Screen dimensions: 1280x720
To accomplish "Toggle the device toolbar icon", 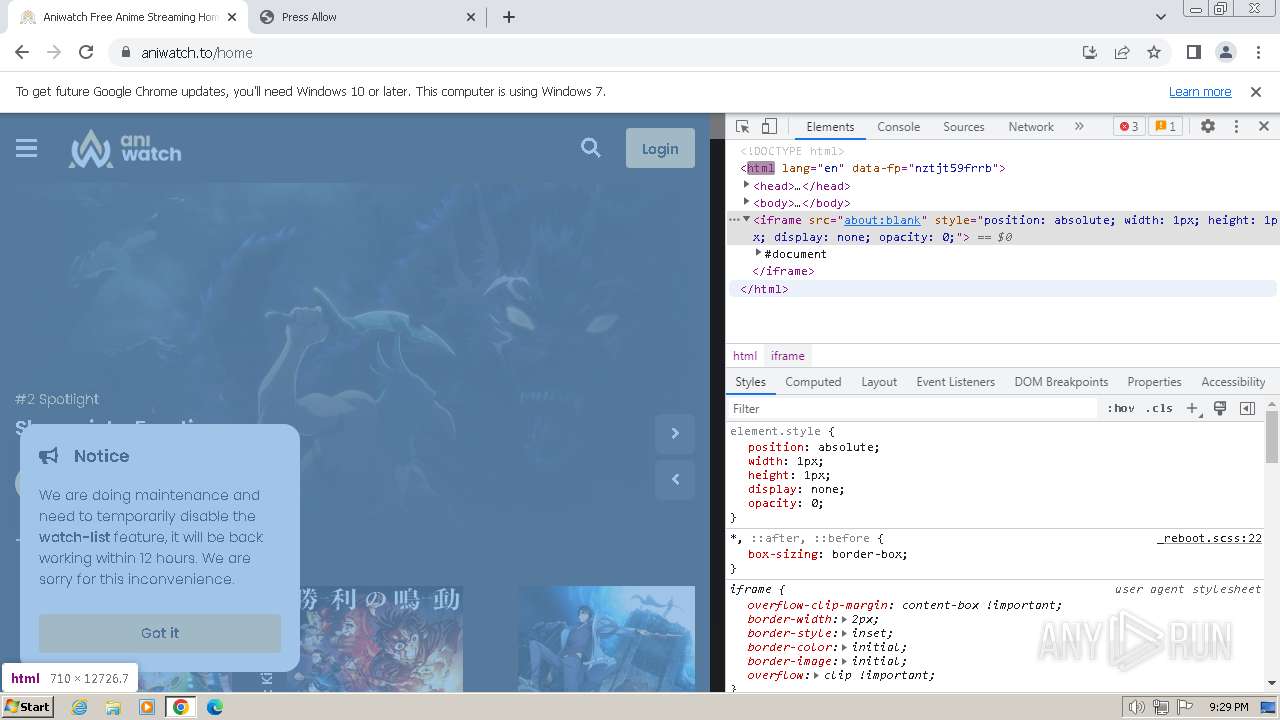I will coord(769,127).
